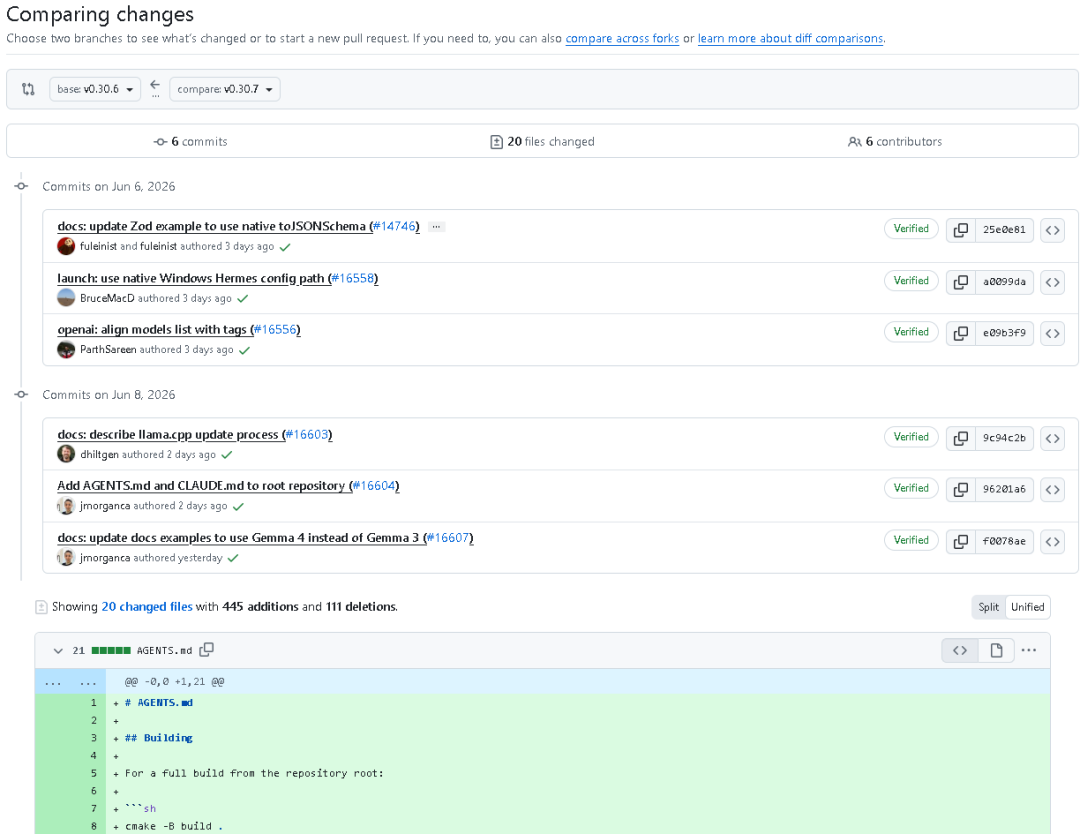Image resolution: width=1080 pixels, height=834 pixels.
Task: Open commit hash f0078ae
Action: (x=1004, y=541)
